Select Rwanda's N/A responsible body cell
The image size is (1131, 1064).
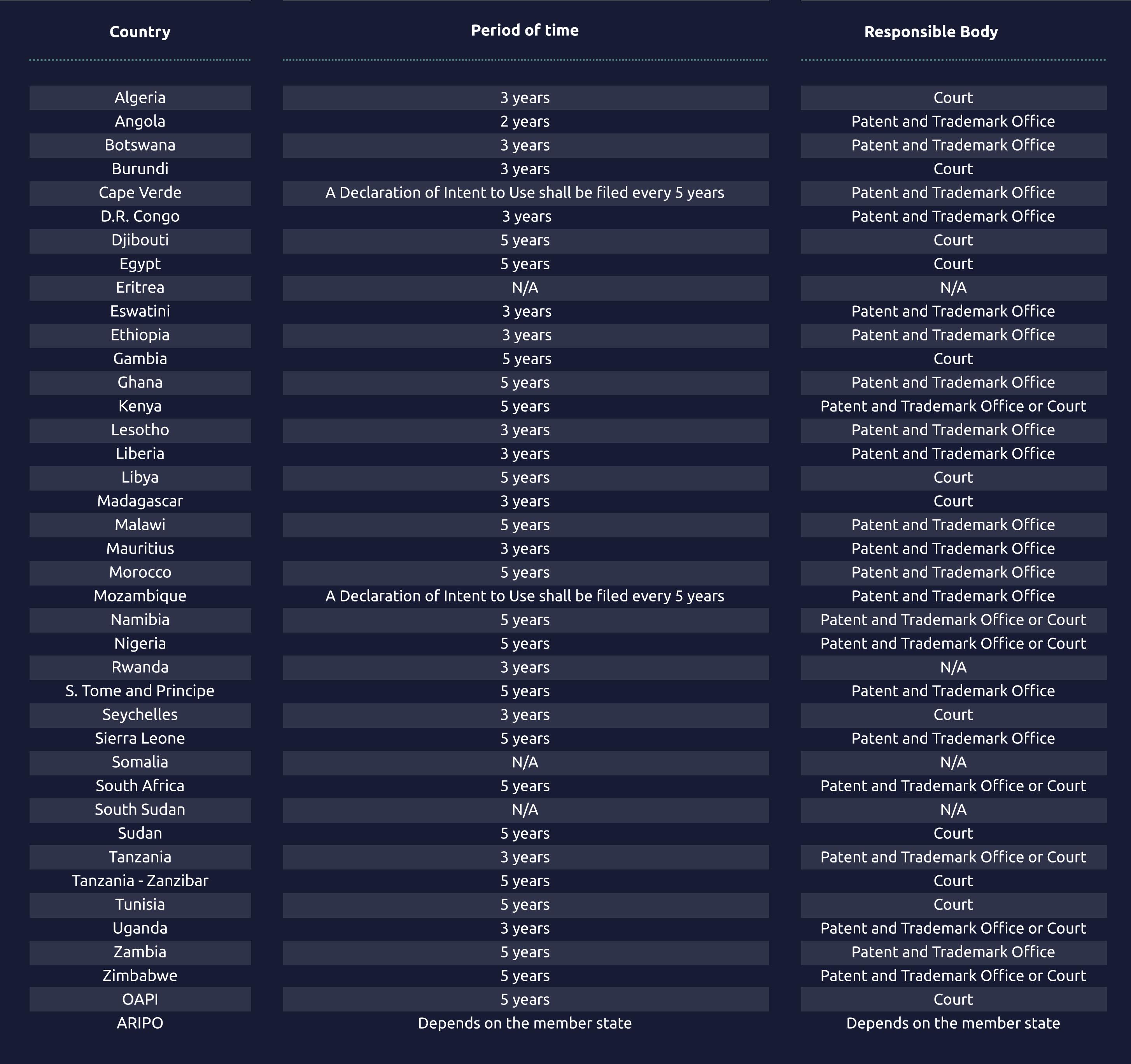pyautogui.click(x=953, y=668)
